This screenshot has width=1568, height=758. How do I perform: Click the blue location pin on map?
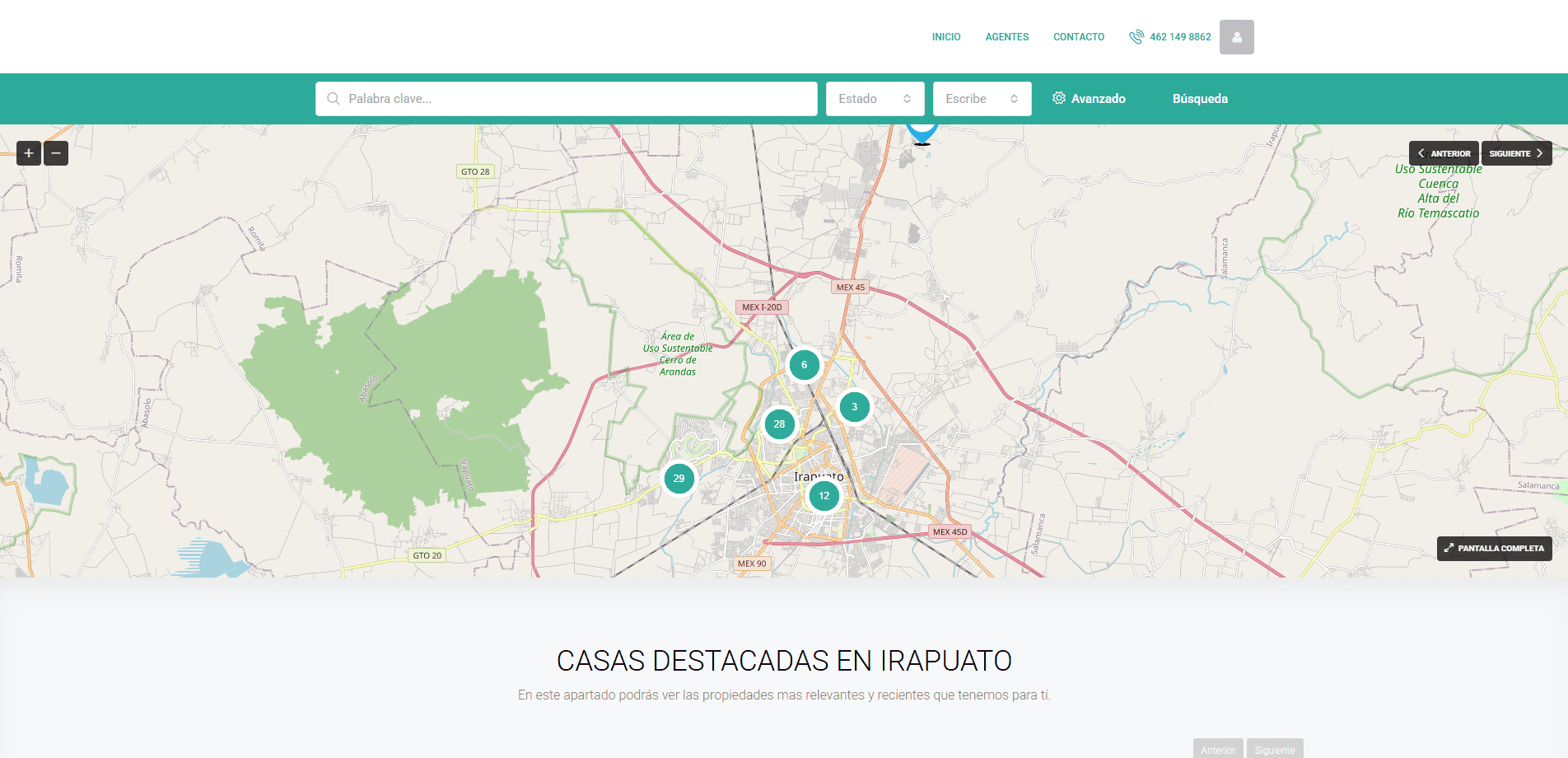click(922, 132)
